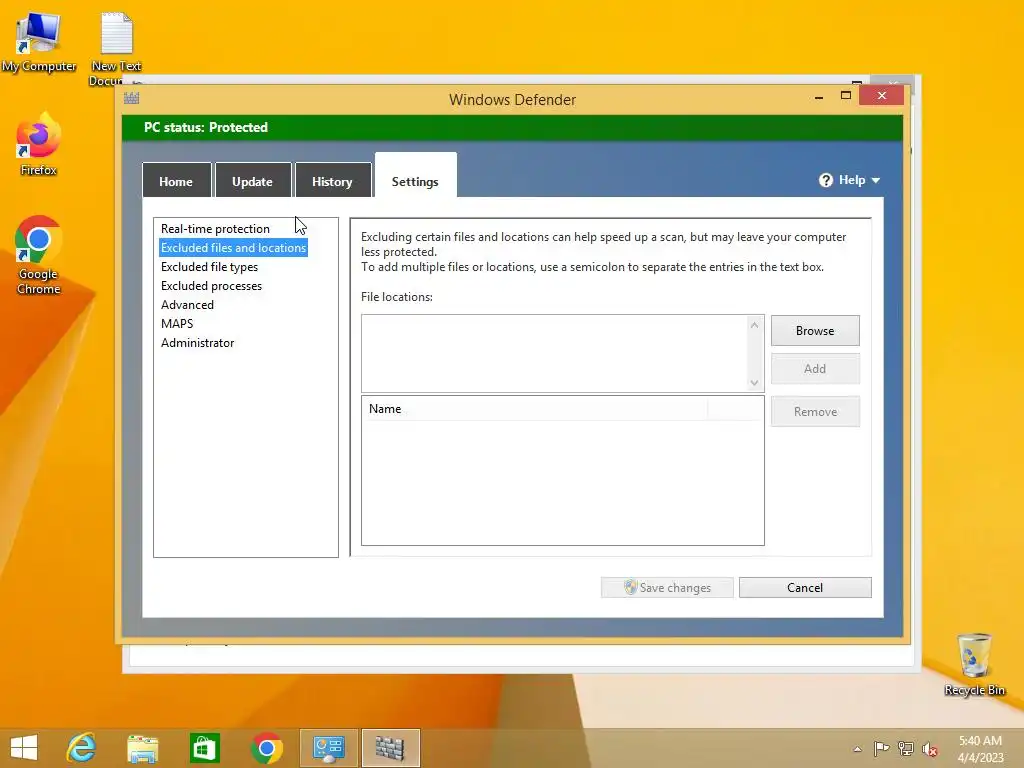Click the Help question mark icon
Viewport: 1024px width, 768px height.
click(x=826, y=180)
